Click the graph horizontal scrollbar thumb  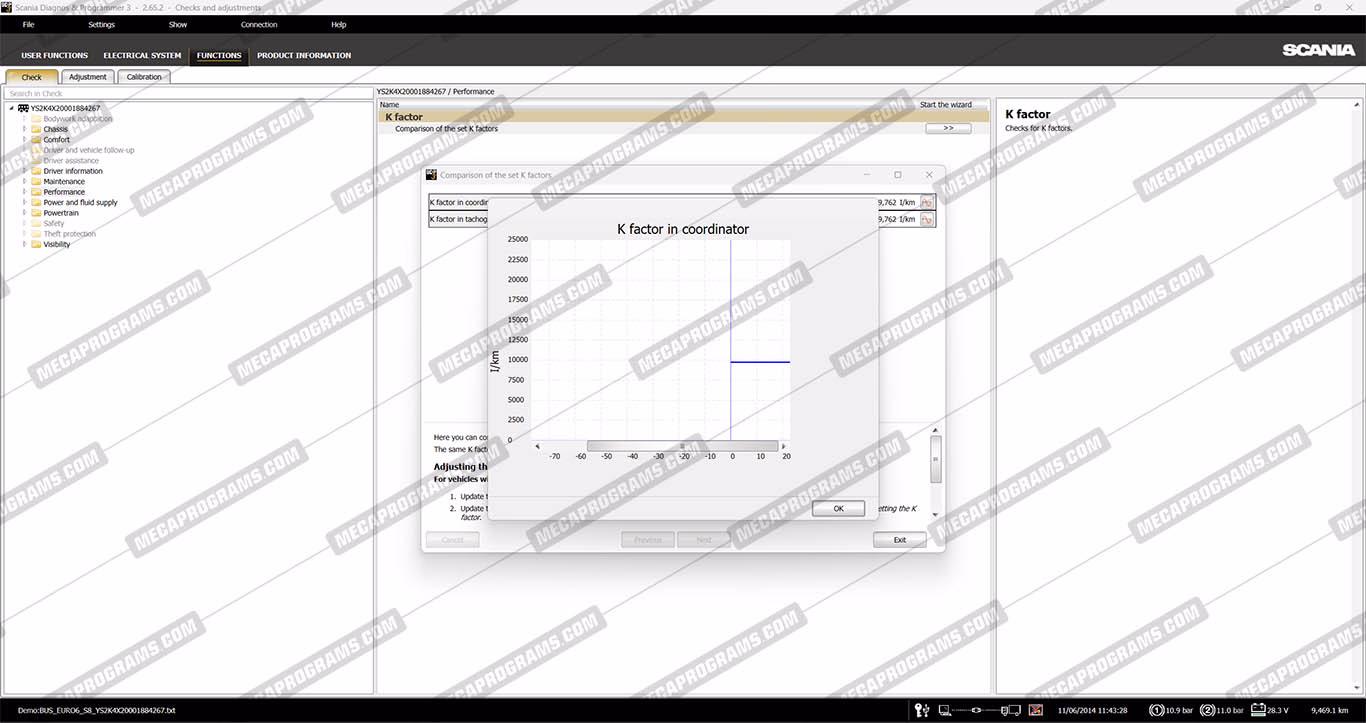click(x=682, y=446)
